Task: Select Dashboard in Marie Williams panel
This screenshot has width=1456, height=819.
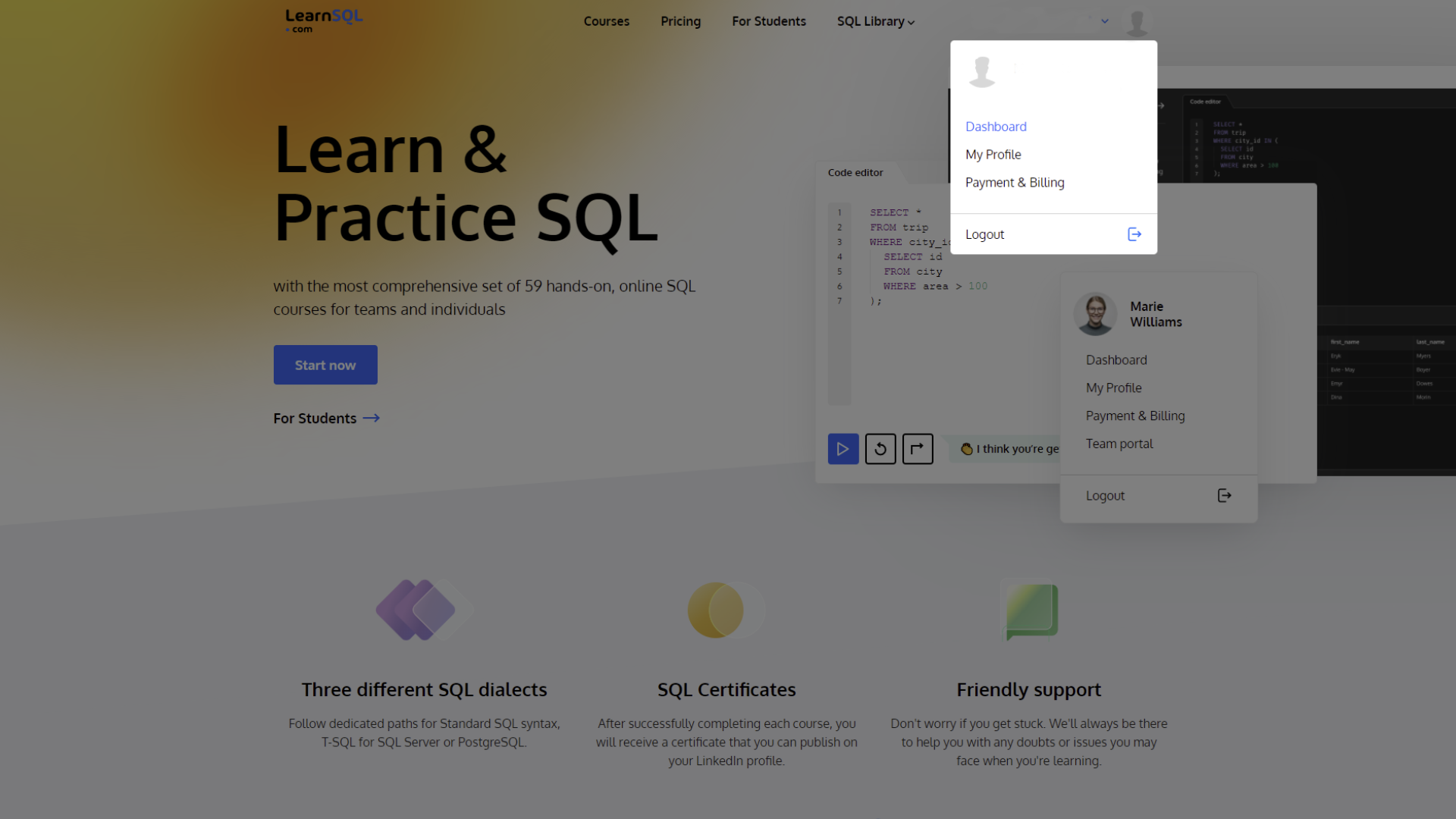Action: click(x=1116, y=360)
